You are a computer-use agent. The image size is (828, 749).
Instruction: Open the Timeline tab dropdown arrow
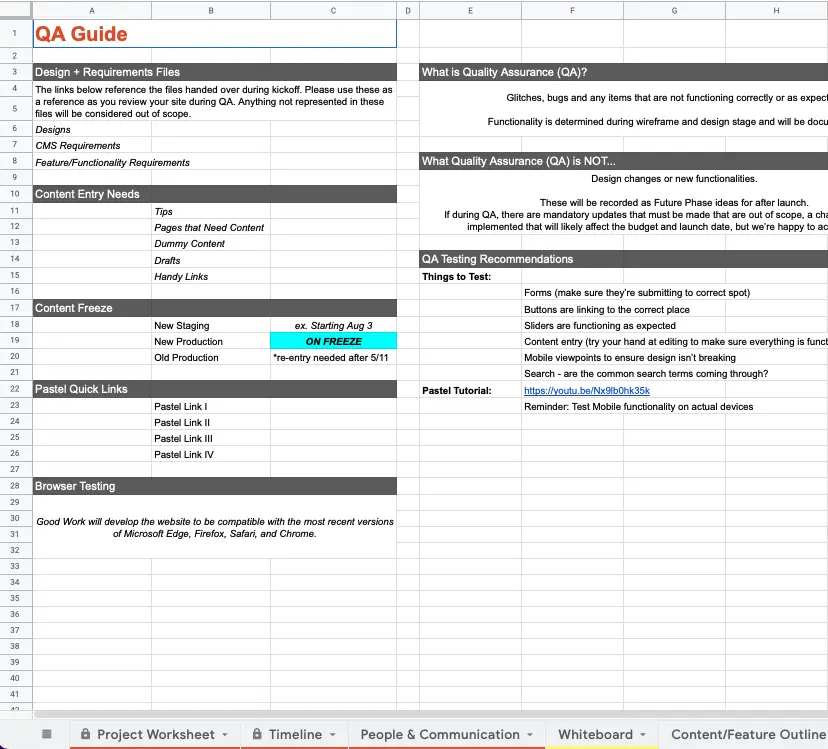pyautogui.click(x=332, y=735)
